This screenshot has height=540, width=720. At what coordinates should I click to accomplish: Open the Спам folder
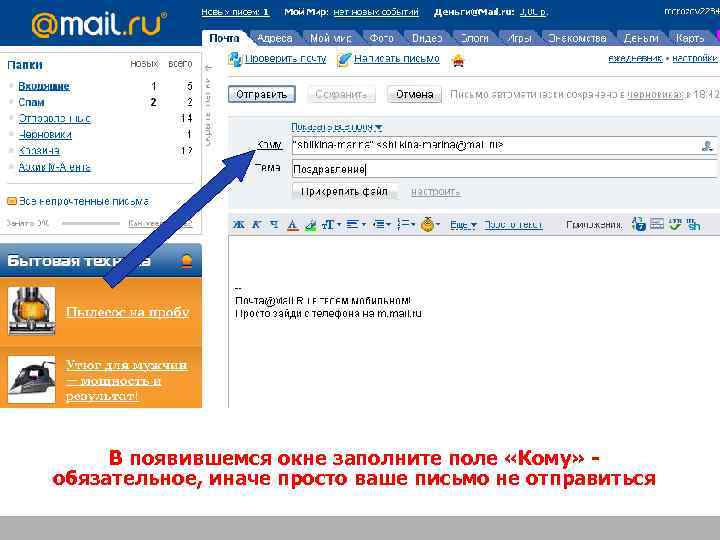[x=31, y=102]
